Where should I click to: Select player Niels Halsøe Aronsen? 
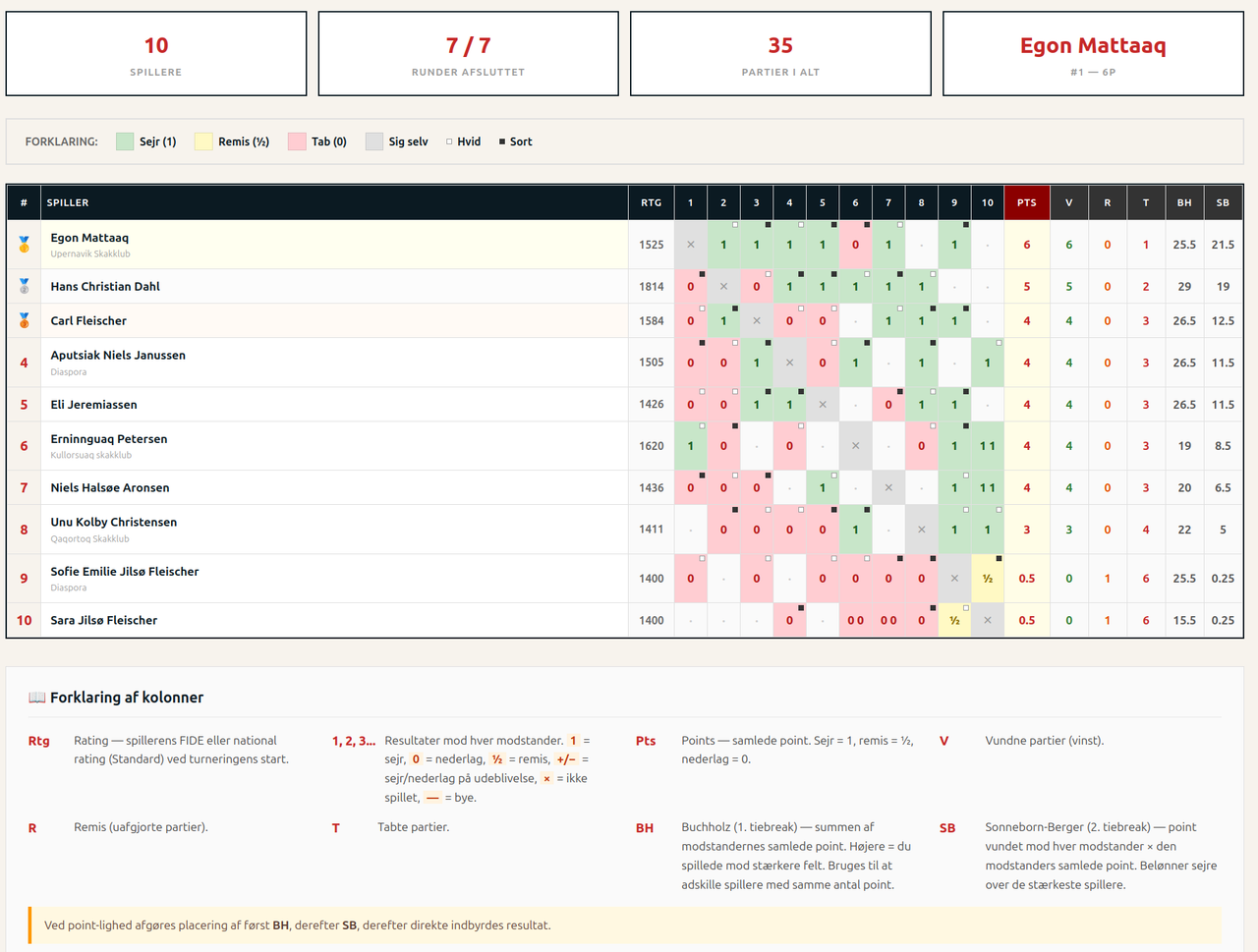pyautogui.click(x=110, y=488)
